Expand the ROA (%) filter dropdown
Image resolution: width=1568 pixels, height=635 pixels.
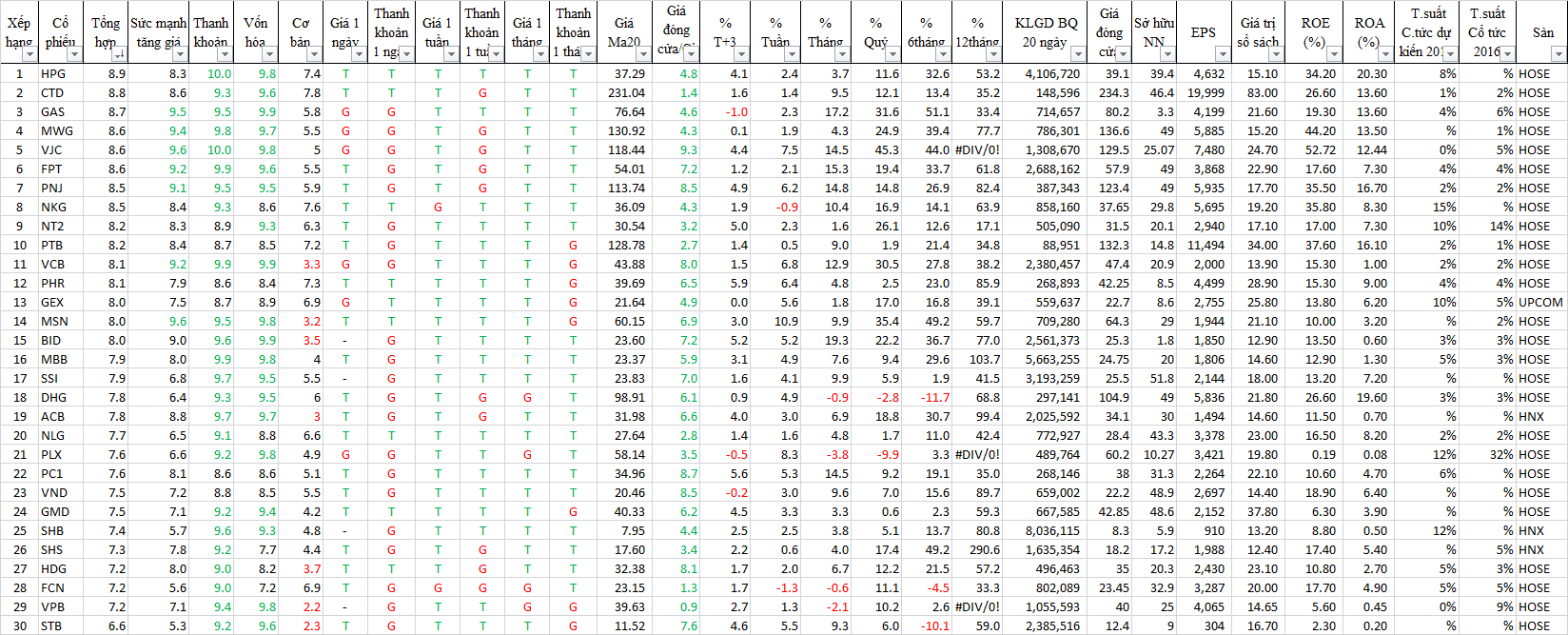click(1384, 54)
